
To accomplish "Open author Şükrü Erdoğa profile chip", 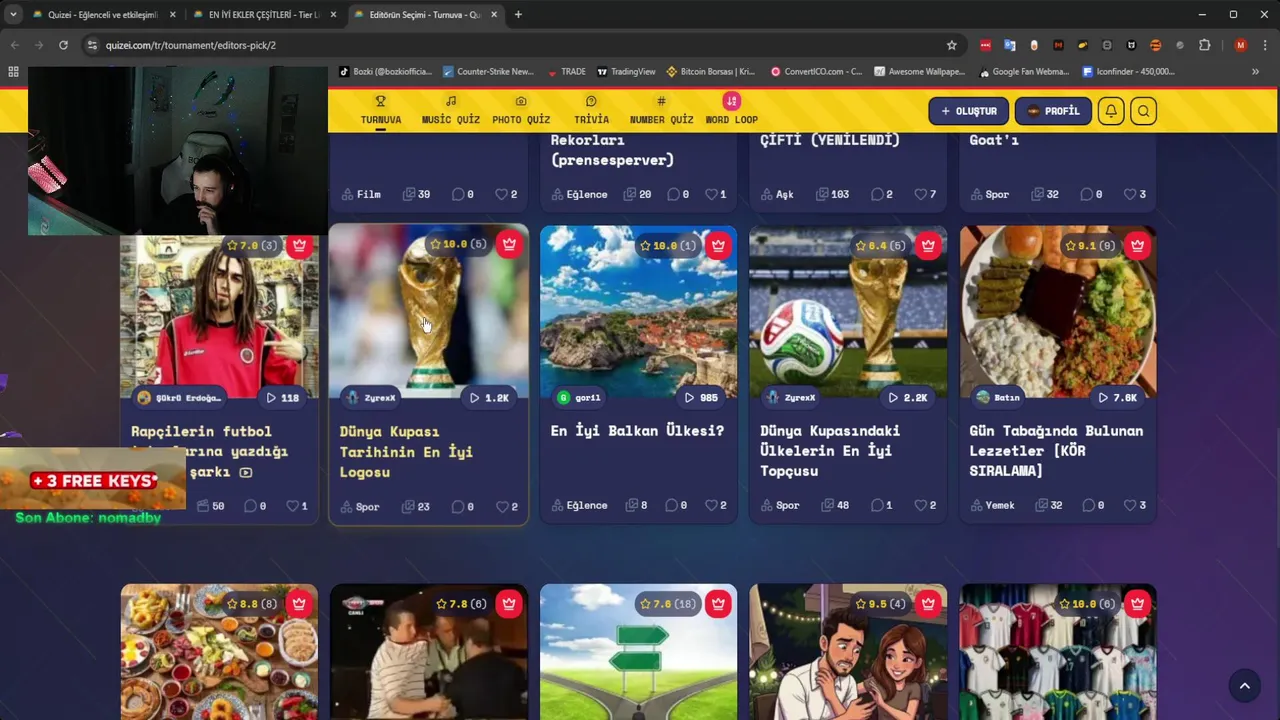I will pyautogui.click(x=180, y=397).
